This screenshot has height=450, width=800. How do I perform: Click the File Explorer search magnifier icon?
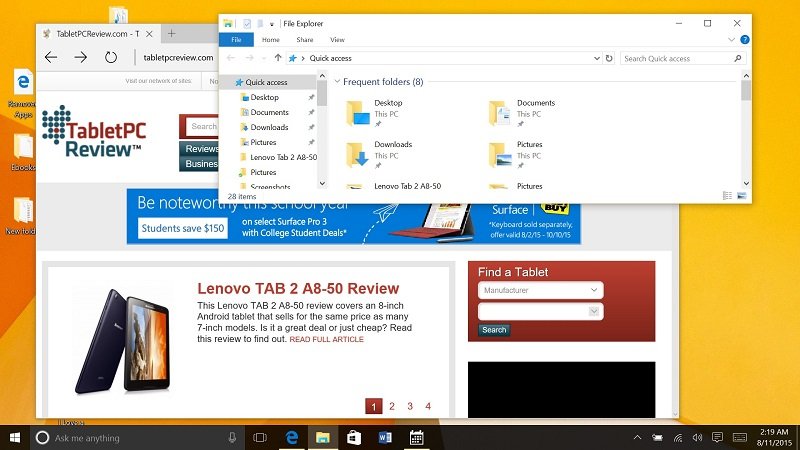click(738, 58)
